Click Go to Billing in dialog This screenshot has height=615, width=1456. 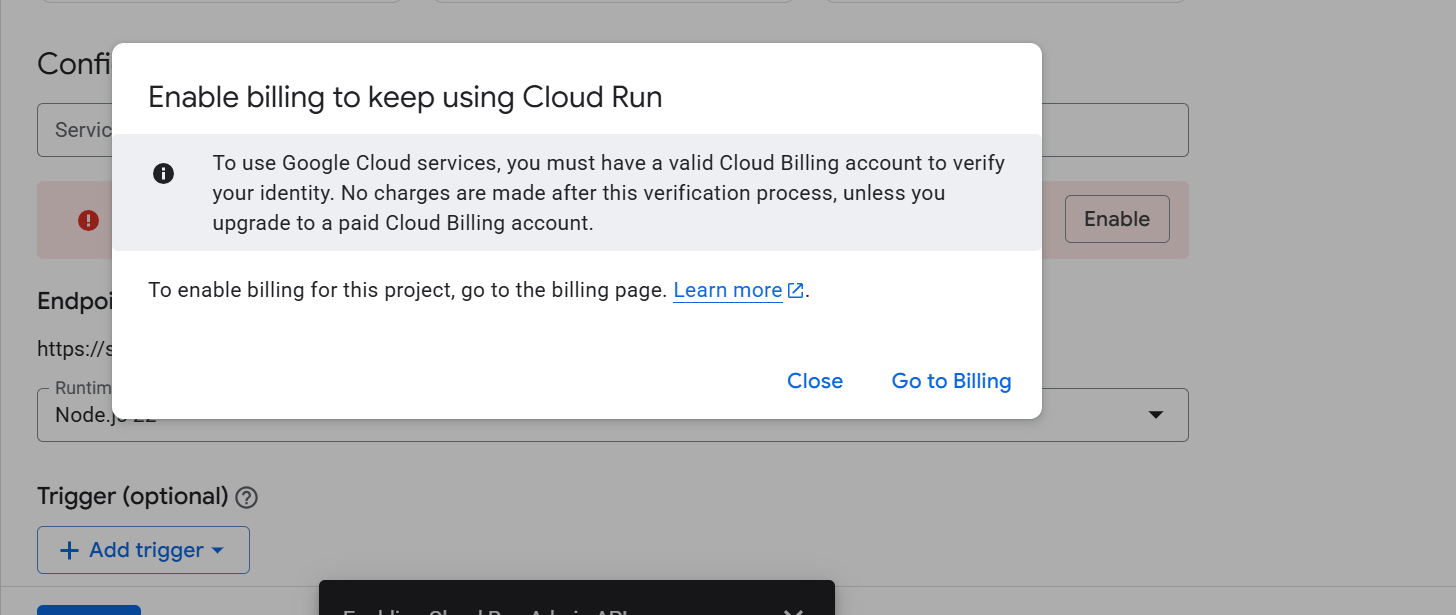951,381
